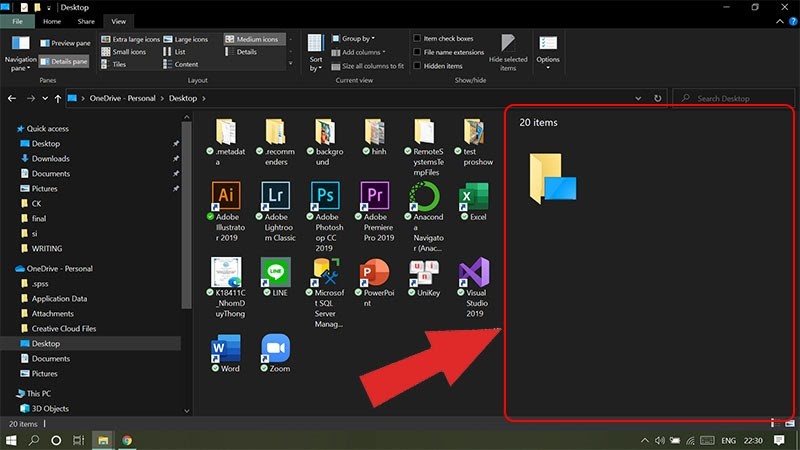
Task: Open Task View on the taskbar
Action: (x=79, y=440)
